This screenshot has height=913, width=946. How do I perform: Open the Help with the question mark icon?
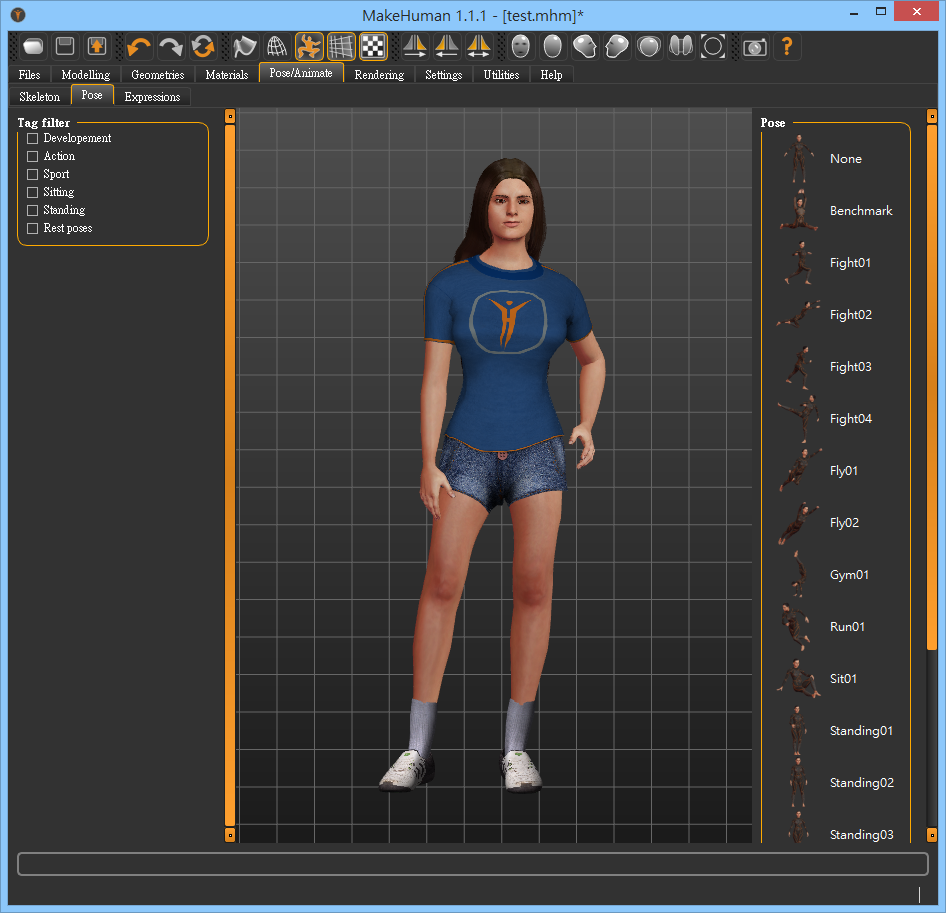[x=787, y=46]
